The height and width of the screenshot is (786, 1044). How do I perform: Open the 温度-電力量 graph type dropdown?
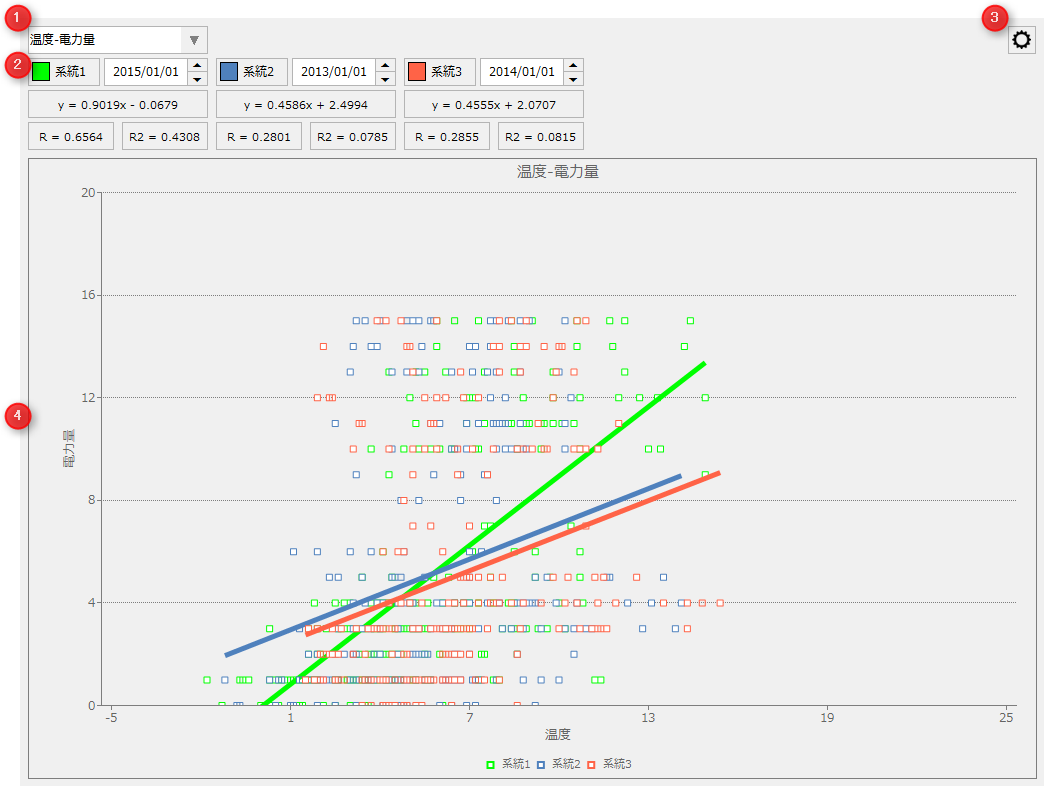193,39
